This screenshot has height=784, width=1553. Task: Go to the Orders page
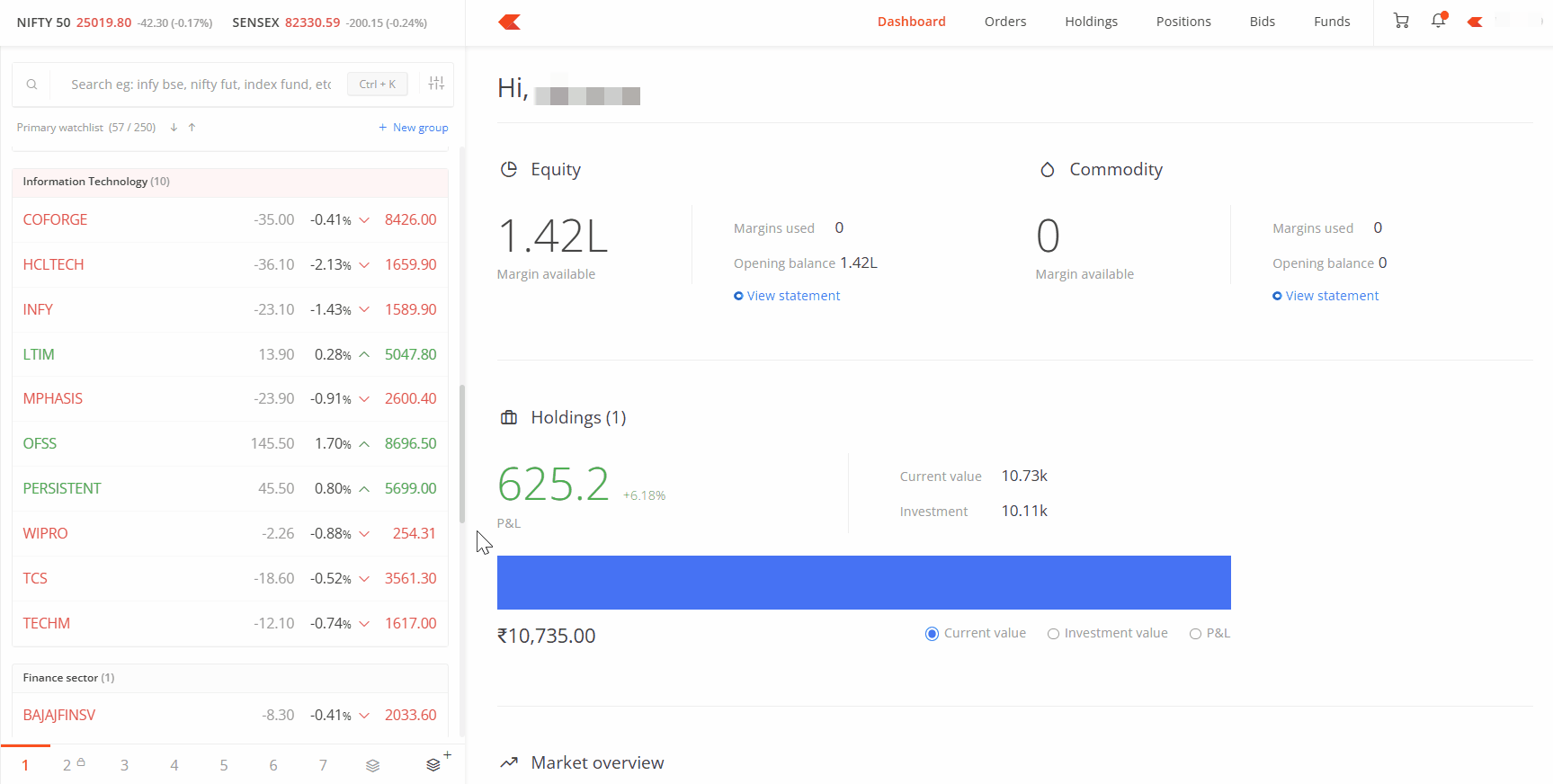[1004, 22]
